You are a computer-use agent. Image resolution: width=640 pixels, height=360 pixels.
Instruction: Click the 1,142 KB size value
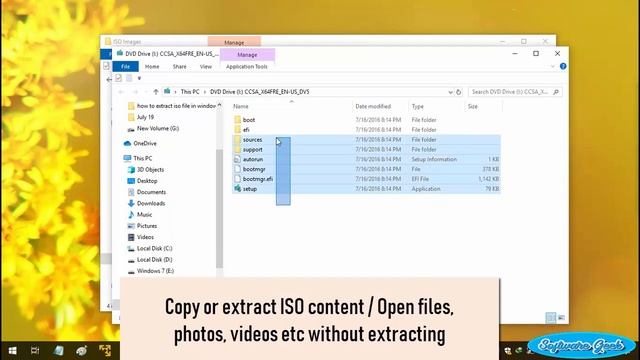tap(488, 179)
